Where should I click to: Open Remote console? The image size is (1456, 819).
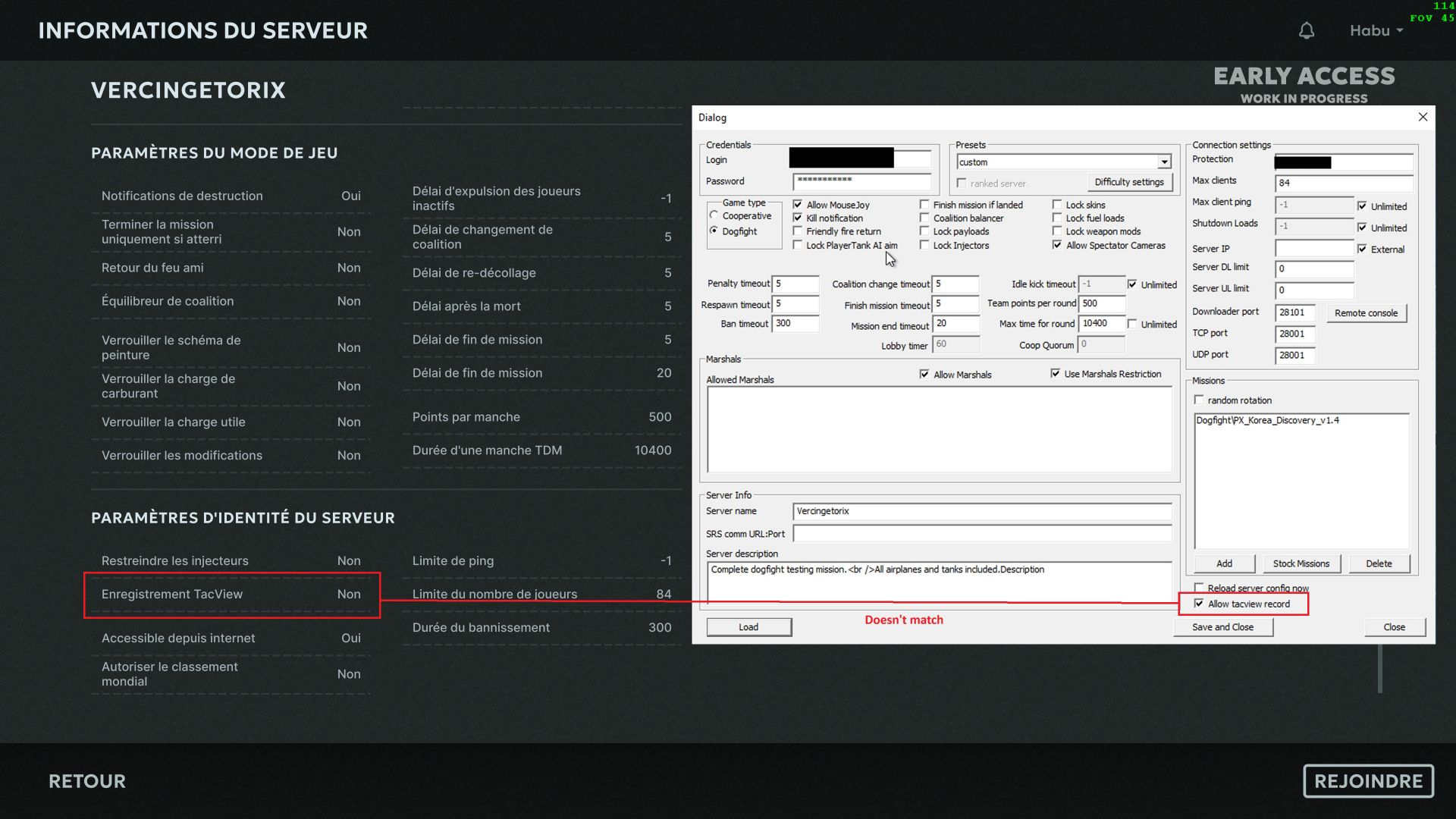tap(1366, 312)
